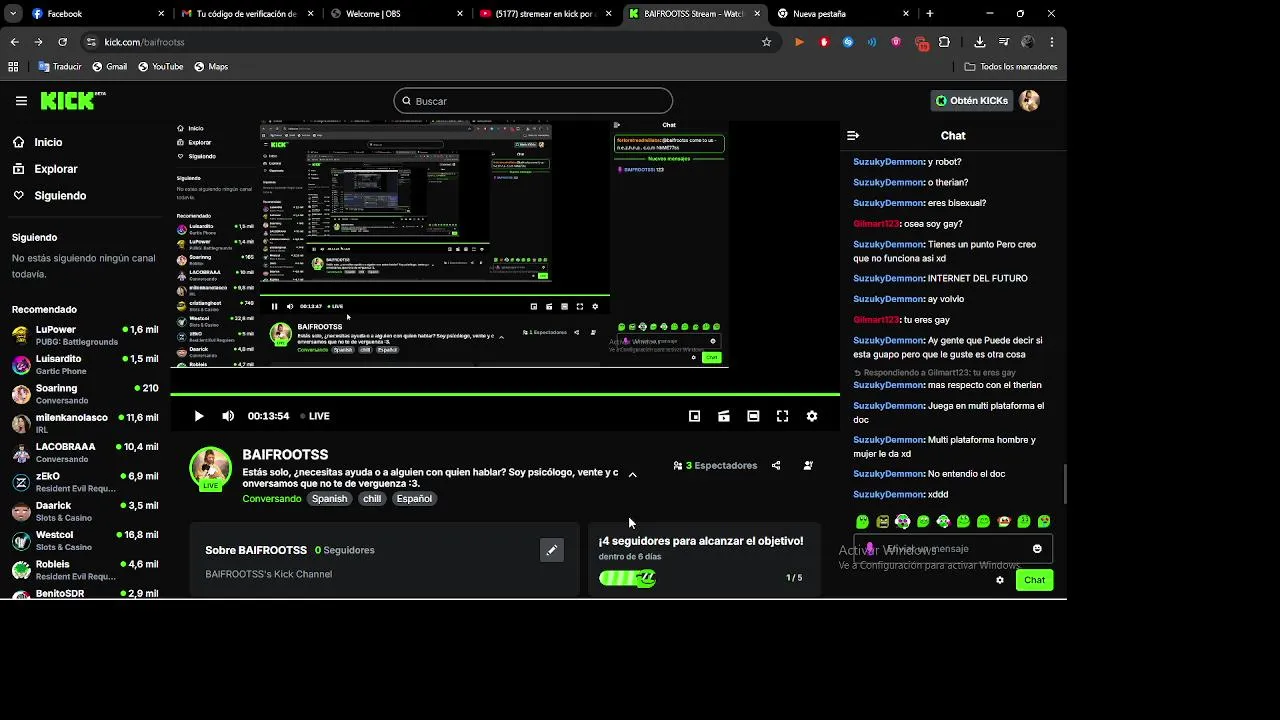Viewport: 1280px width, 720px height.
Task: Open LACOBRAAA recommended channel
Action: point(85,452)
